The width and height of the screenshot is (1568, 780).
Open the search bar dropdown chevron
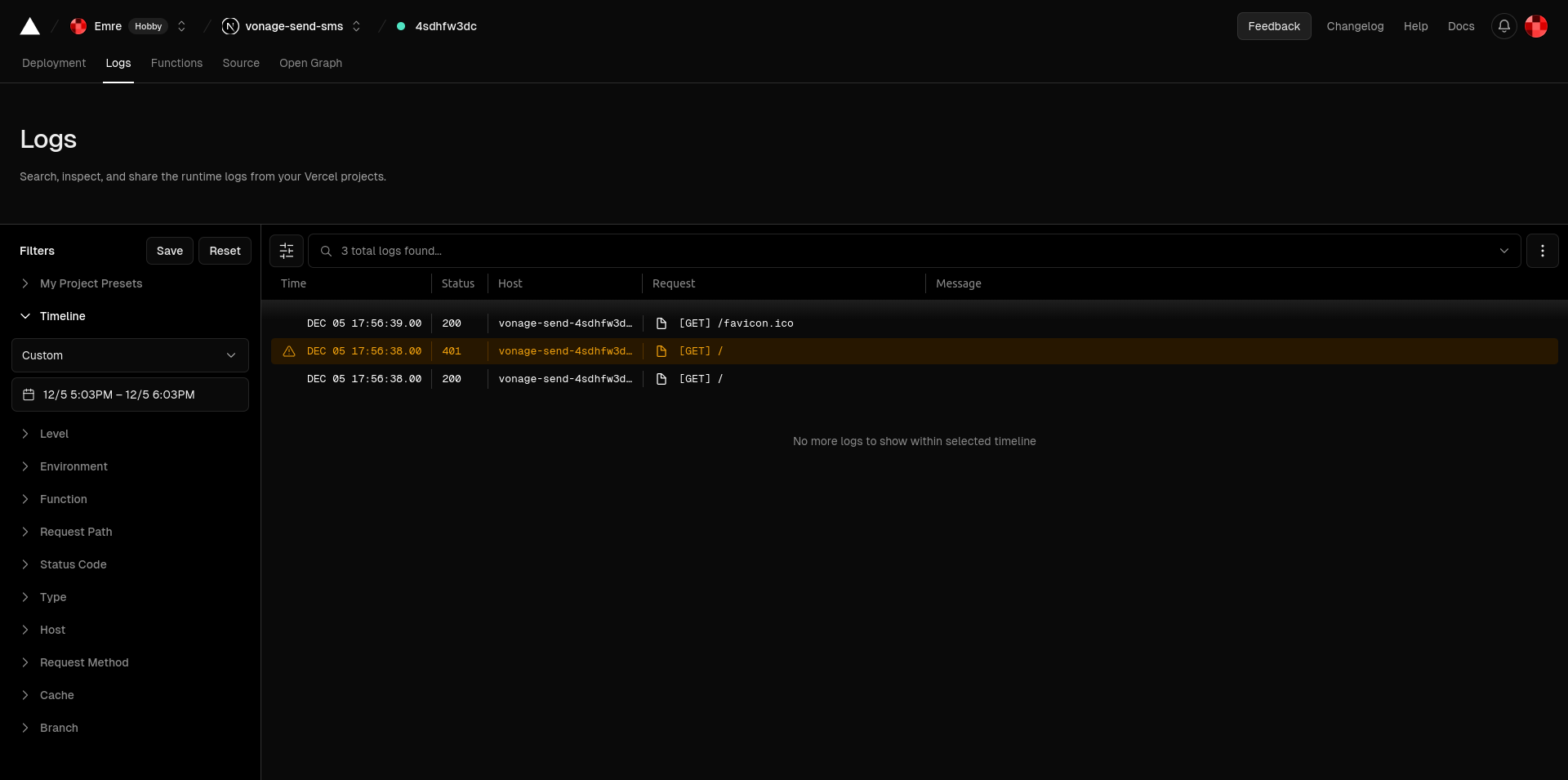coord(1504,251)
